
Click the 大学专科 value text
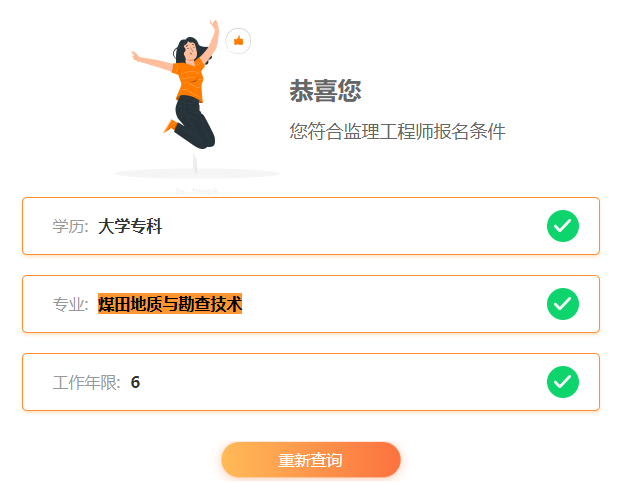[130, 226]
